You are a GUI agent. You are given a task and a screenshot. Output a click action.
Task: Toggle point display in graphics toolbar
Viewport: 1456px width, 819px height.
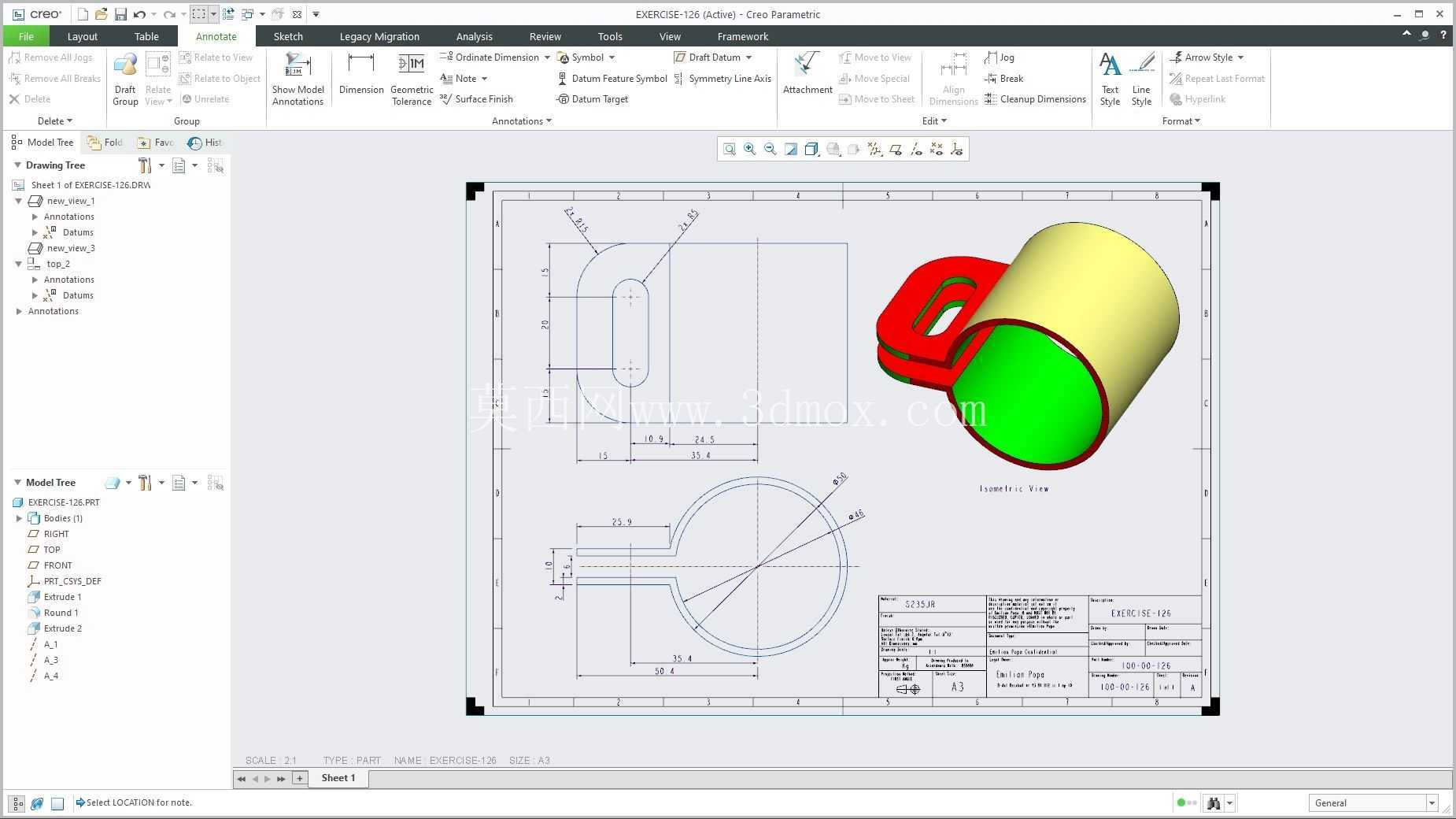(936, 149)
